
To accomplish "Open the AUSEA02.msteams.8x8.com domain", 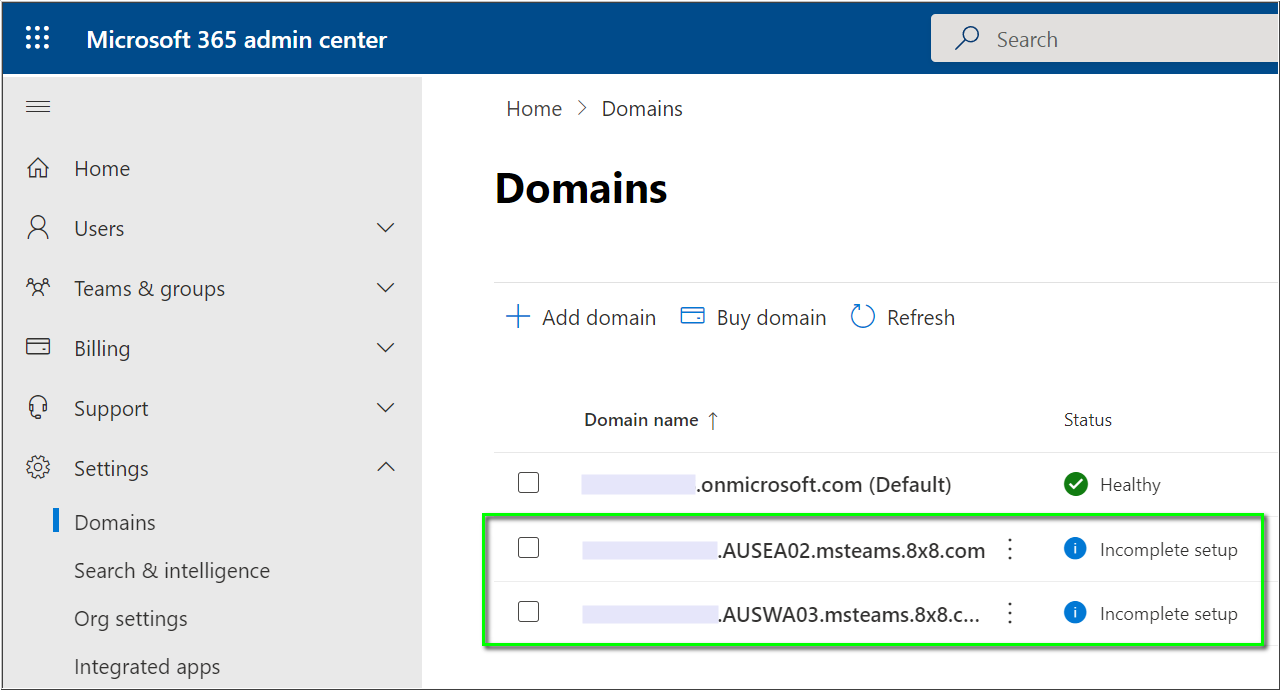I will click(784, 550).
